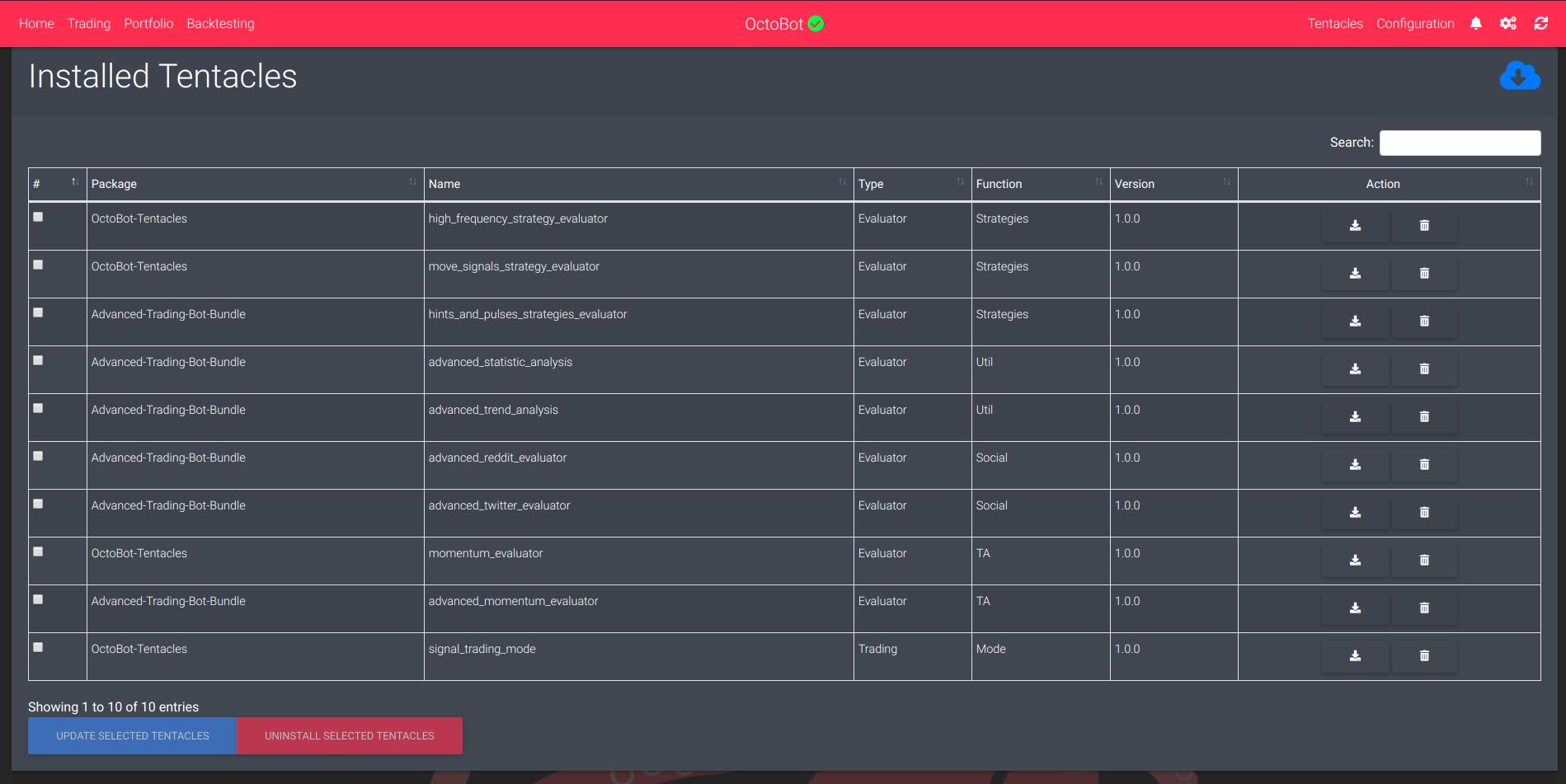
Task: Uninstall hints_and_pulses_strategies_evaluator trash icon
Action: pos(1424,322)
